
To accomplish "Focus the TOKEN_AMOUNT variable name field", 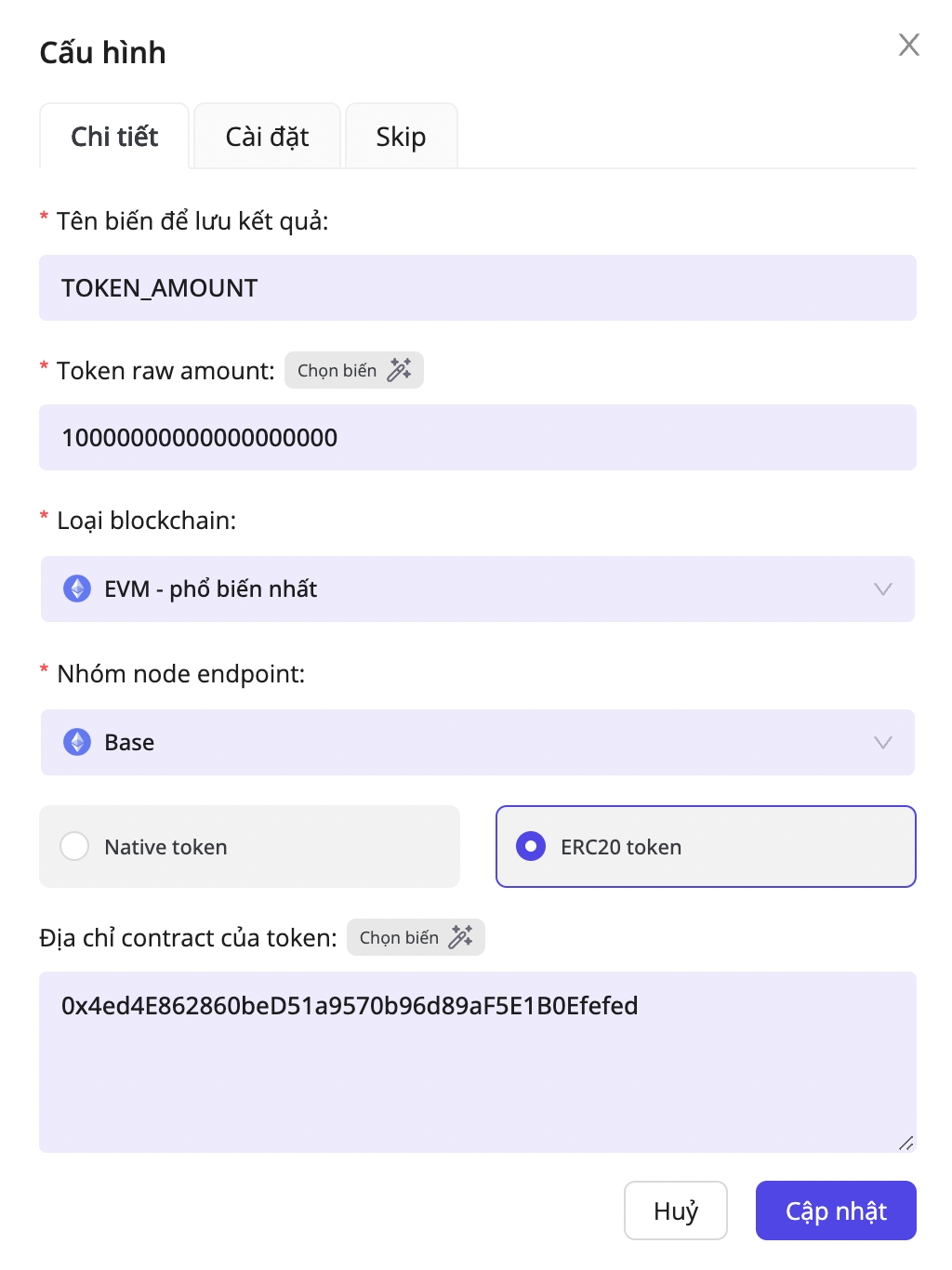I will pyautogui.click(x=477, y=288).
